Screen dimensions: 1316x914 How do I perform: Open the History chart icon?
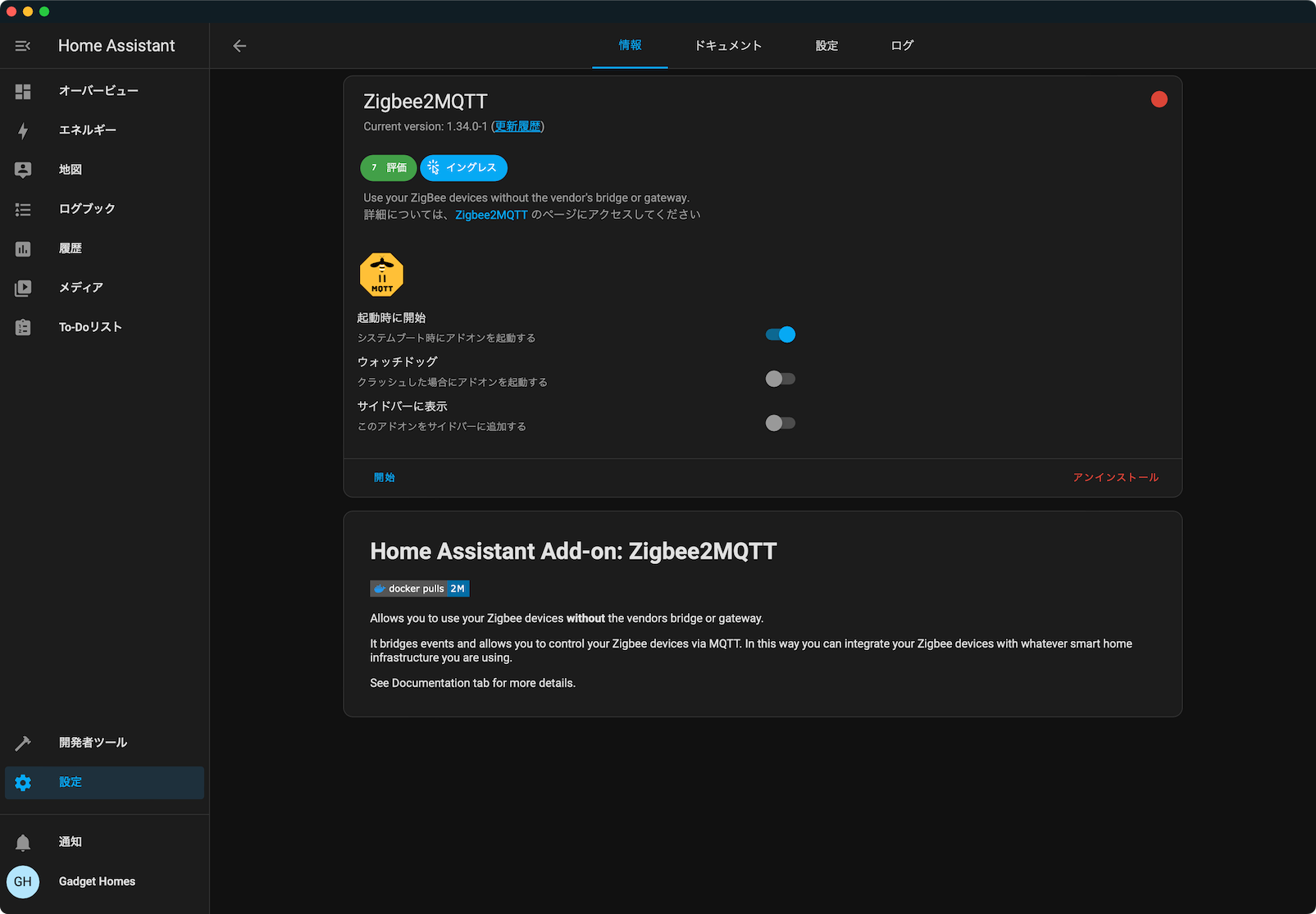click(x=23, y=248)
